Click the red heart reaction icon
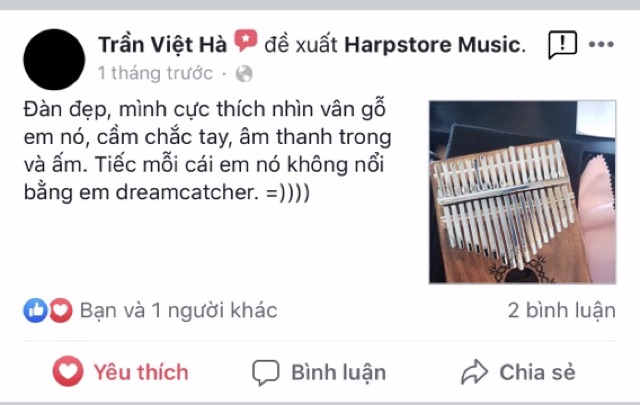 pyautogui.click(x=61, y=310)
